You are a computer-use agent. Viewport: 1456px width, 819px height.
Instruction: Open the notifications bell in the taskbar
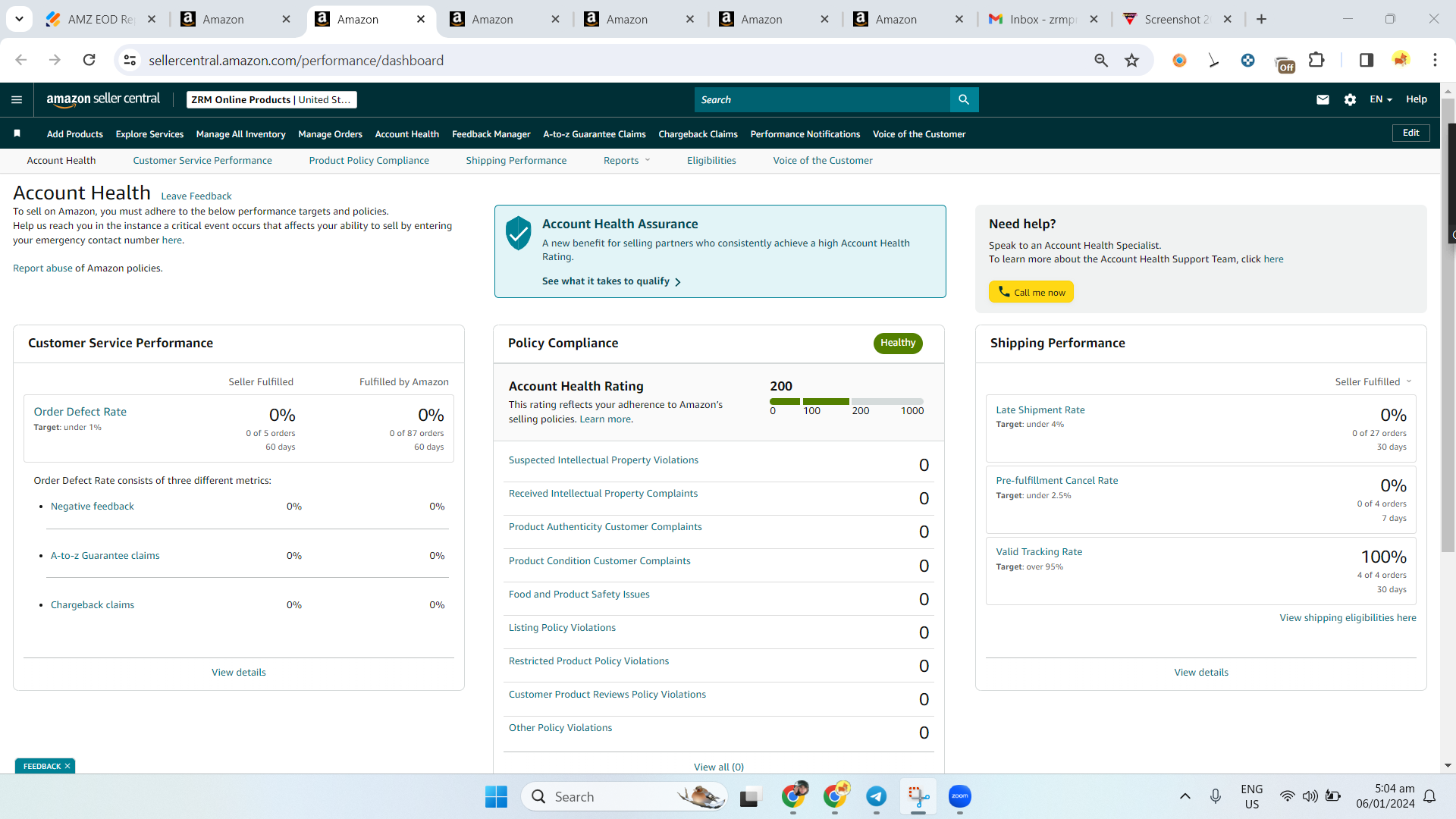pyautogui.click(x=1429, y=796)
